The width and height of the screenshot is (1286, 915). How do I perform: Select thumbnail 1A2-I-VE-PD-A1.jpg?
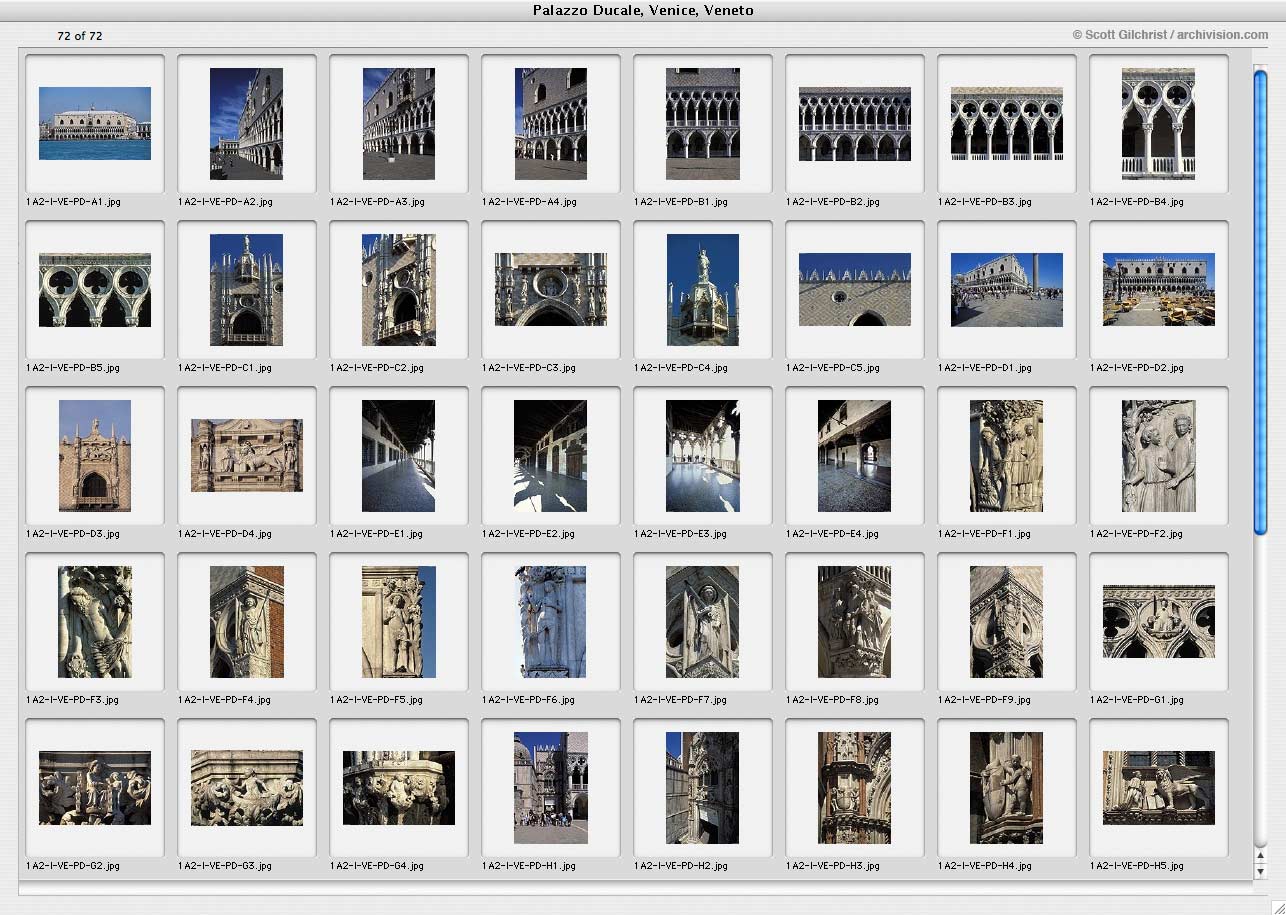click(x=95, y=123)
